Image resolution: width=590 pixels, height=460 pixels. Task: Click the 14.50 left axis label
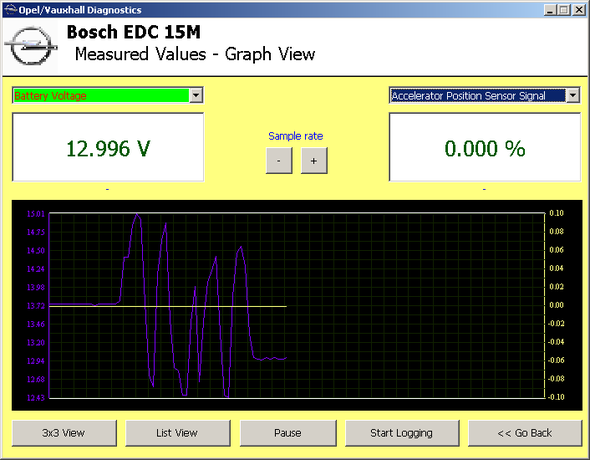pos(35,251)
